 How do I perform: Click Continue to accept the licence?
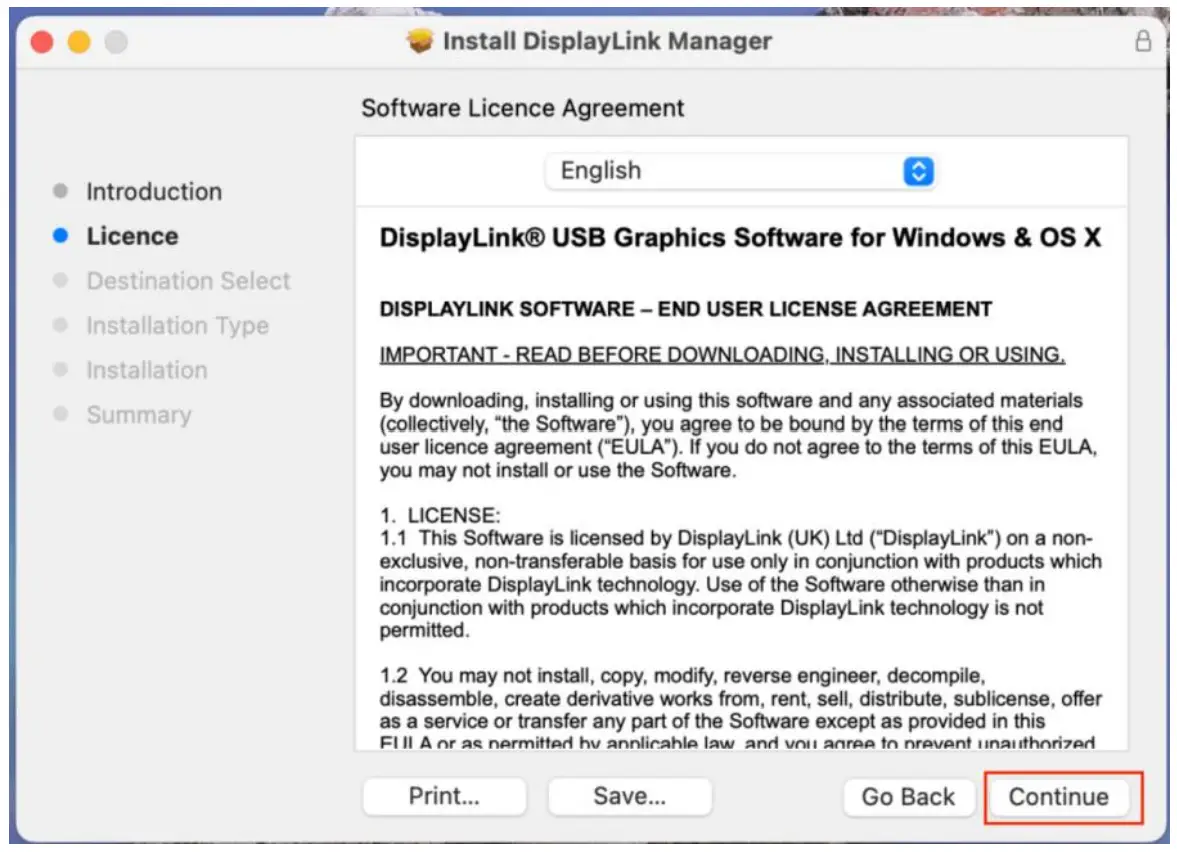1061,797
